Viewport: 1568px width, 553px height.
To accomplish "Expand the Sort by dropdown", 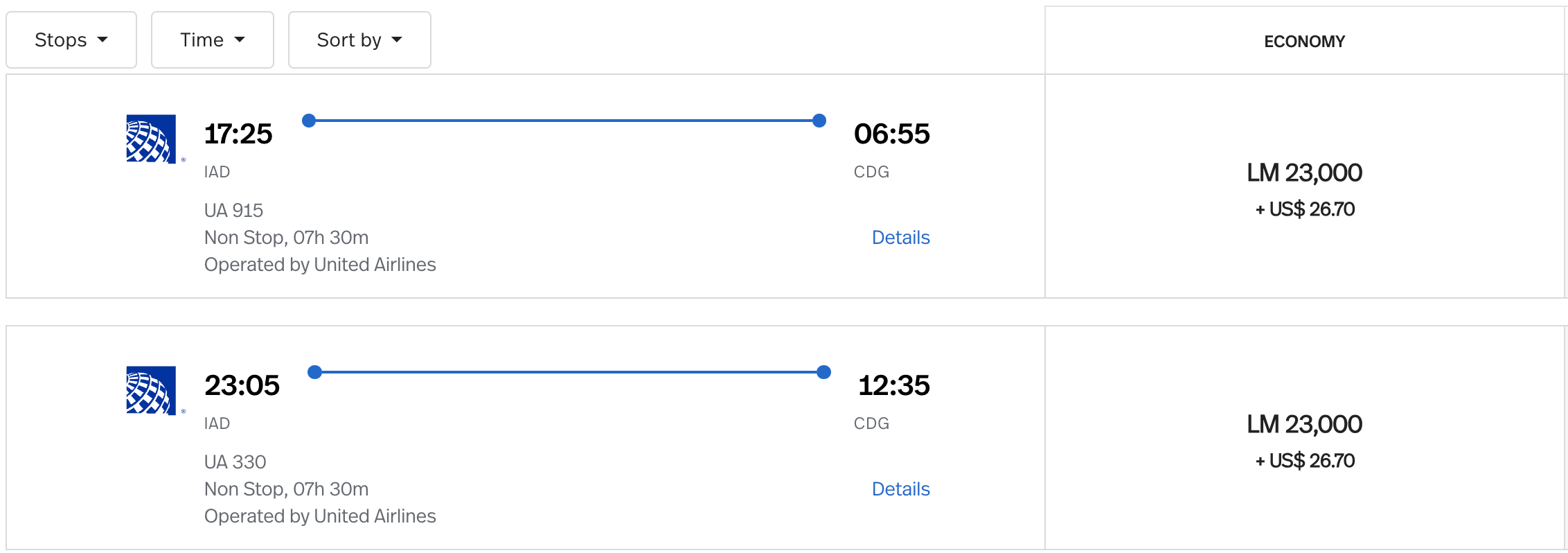I will pyautogui.click(x=359, y=40).
